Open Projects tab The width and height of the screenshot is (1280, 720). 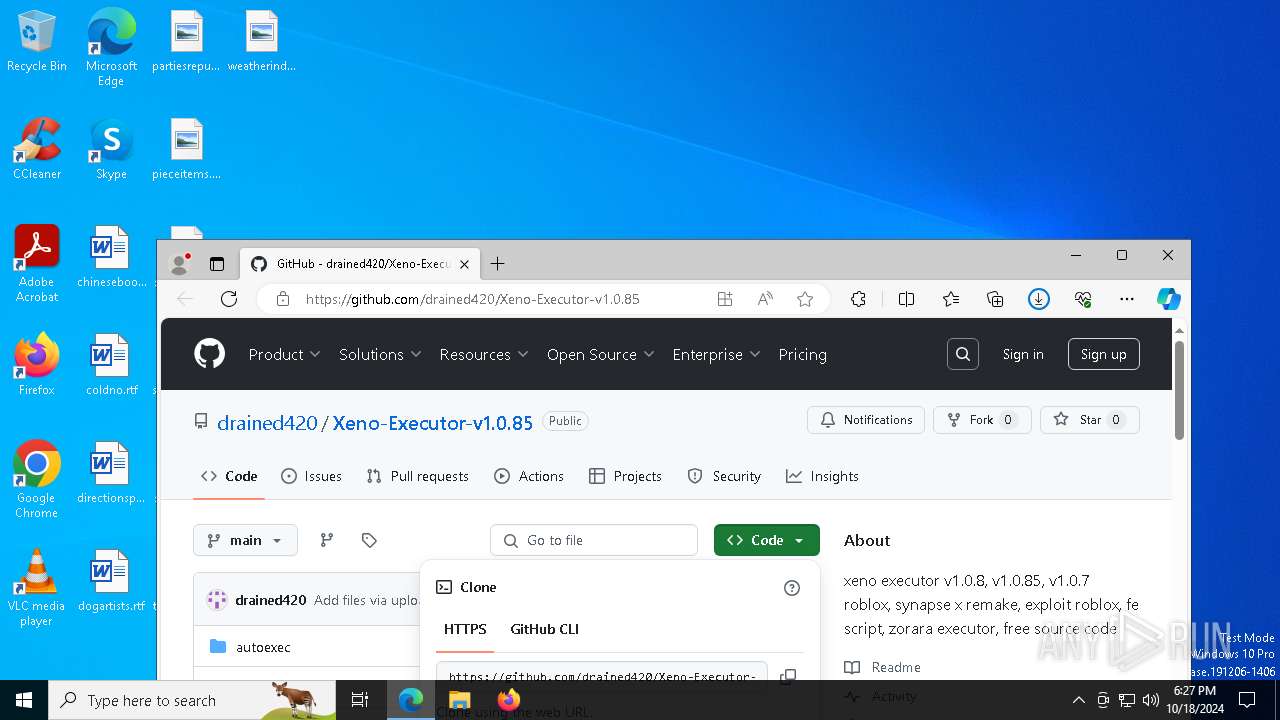coord(625,476)
